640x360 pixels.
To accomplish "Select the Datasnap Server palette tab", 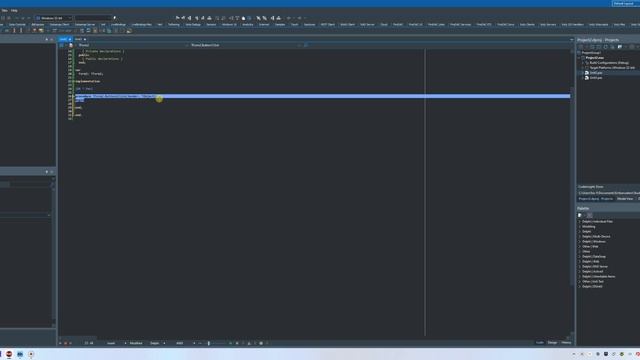I will click(x=84, y=24).
